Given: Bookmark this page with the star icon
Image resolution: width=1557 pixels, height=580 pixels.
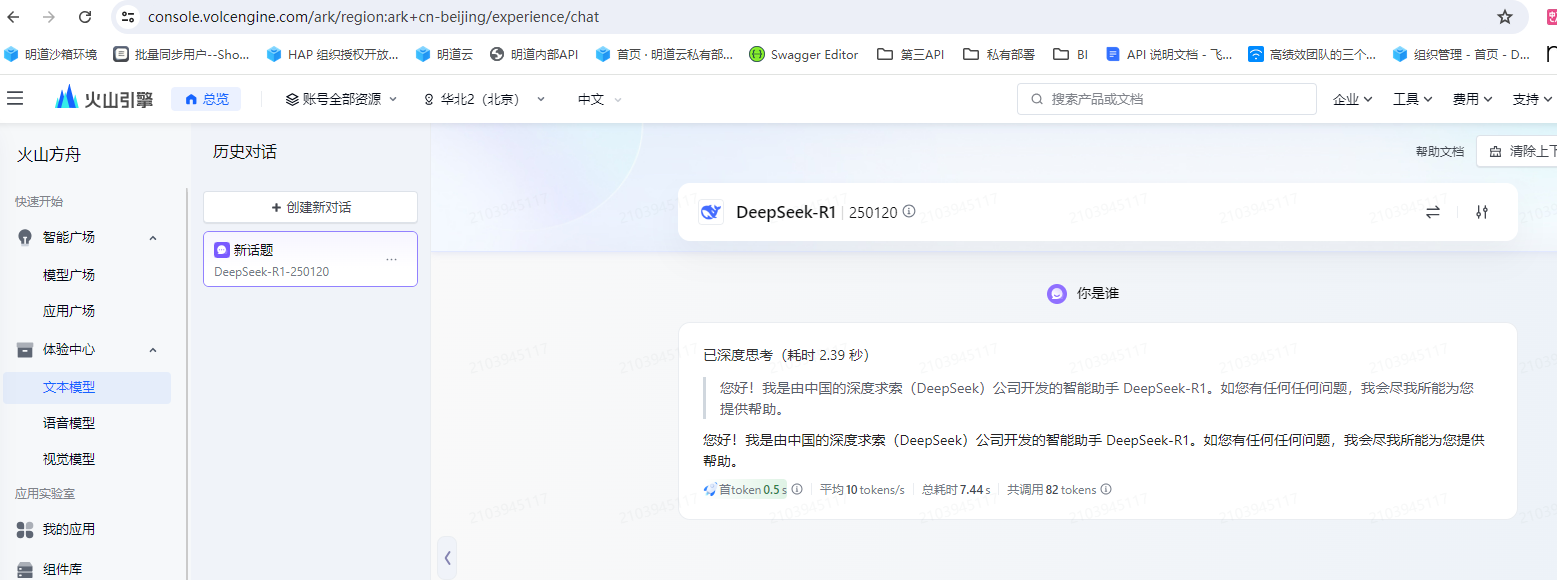Looking at the screenshot, I should click(x=1504, y=17).
